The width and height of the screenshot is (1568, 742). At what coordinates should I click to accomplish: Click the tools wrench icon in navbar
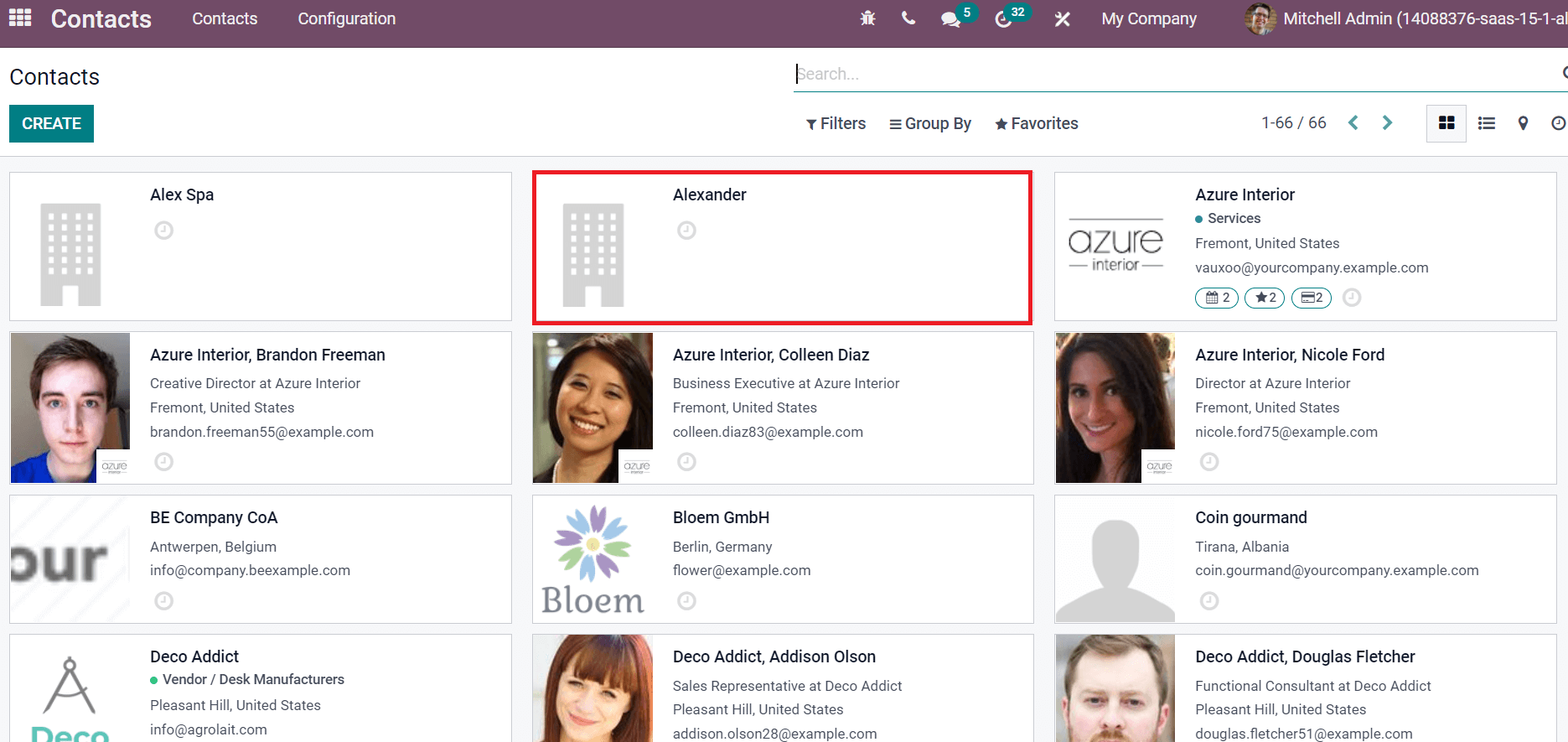pos(1062,18)
